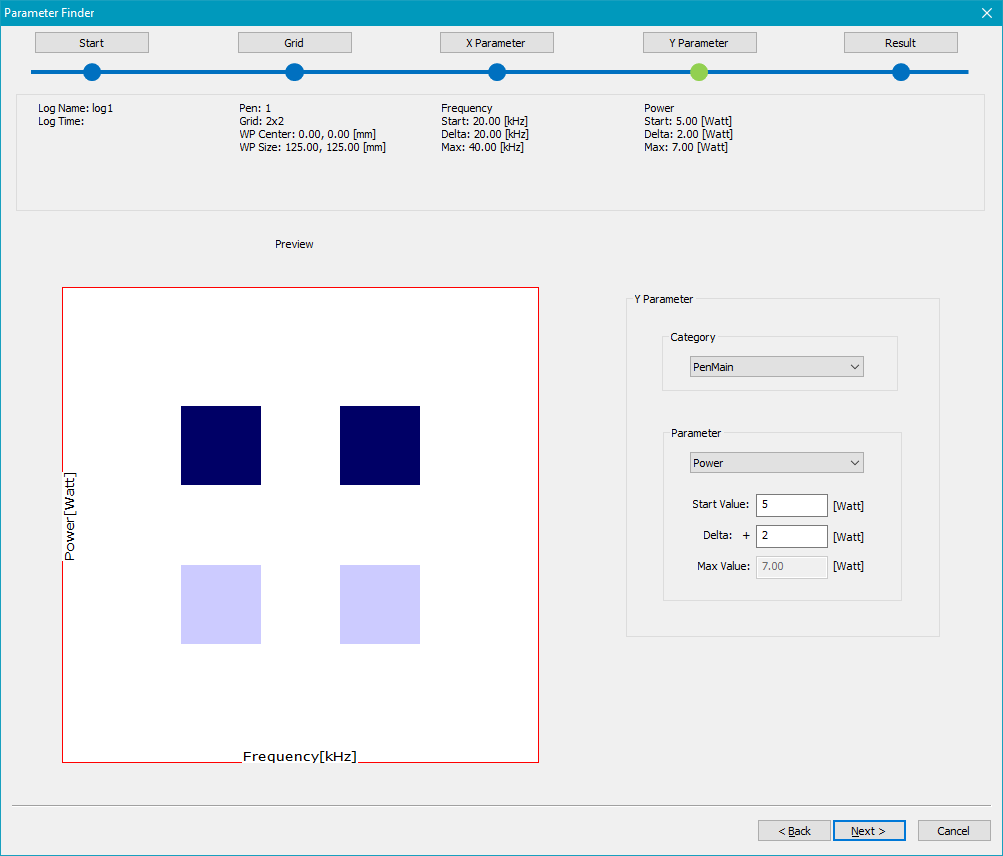Go to the X Parameter step

496,43
